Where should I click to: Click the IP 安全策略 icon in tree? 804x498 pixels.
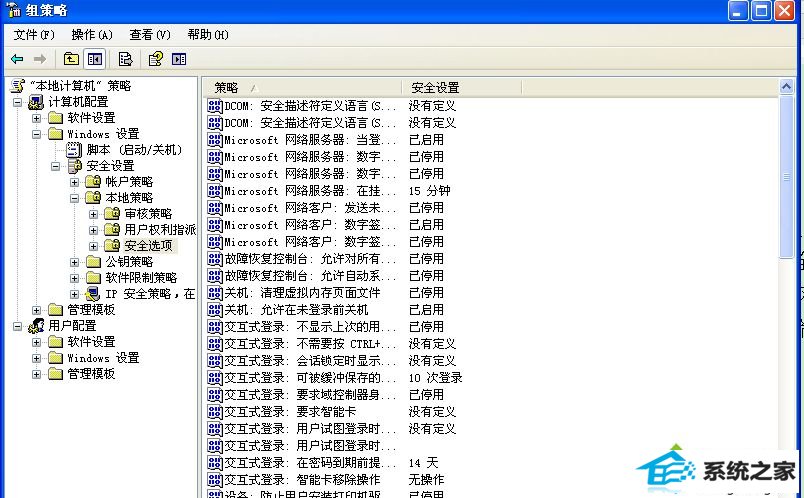(93, 294)
